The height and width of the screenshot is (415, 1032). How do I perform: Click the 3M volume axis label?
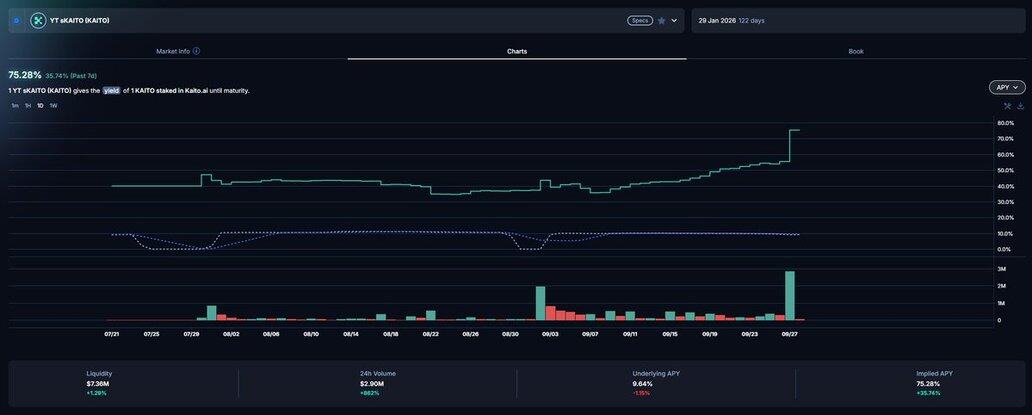(1001, 269)
